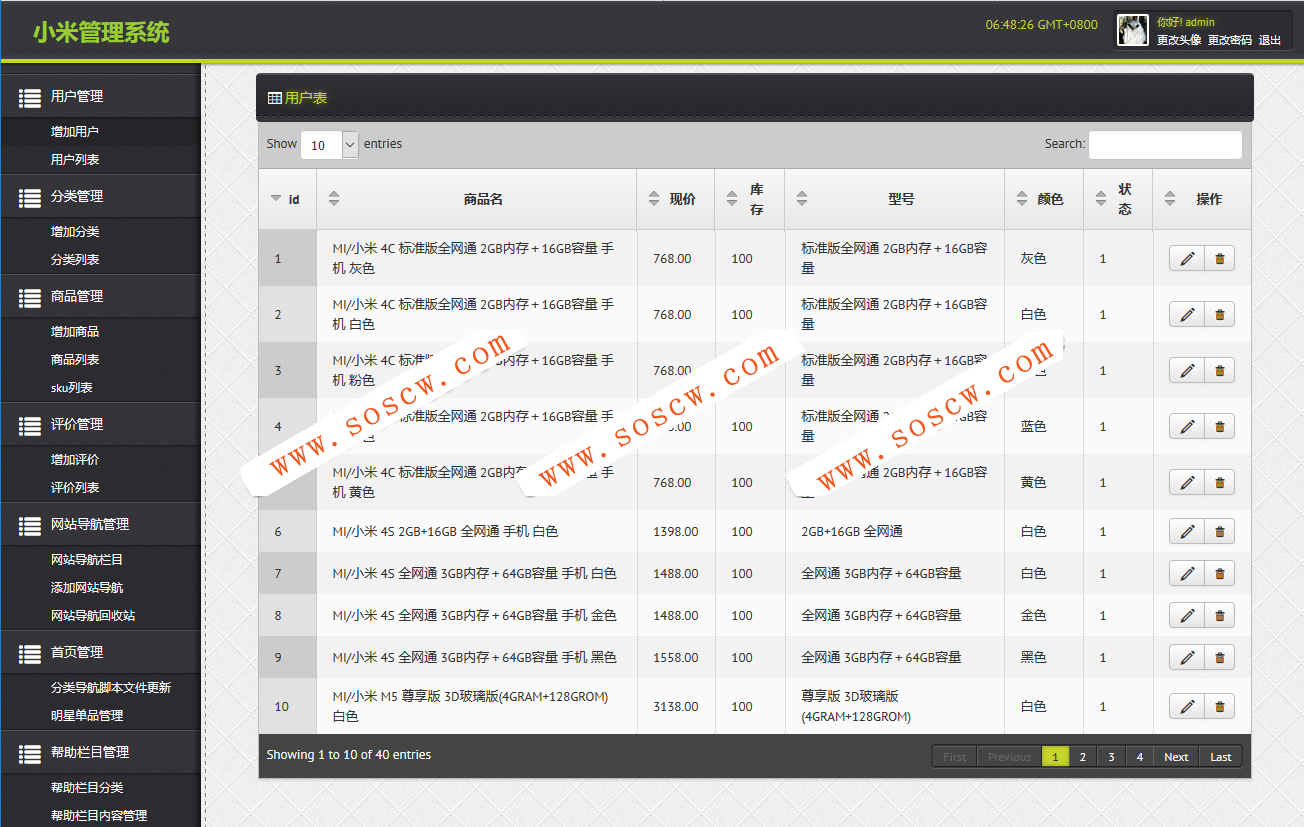Image resolution: width=1304 pixels, height=827 pixels.
Task: Open 网站导航回收站 in the sidebar
Action: point(93,616)
